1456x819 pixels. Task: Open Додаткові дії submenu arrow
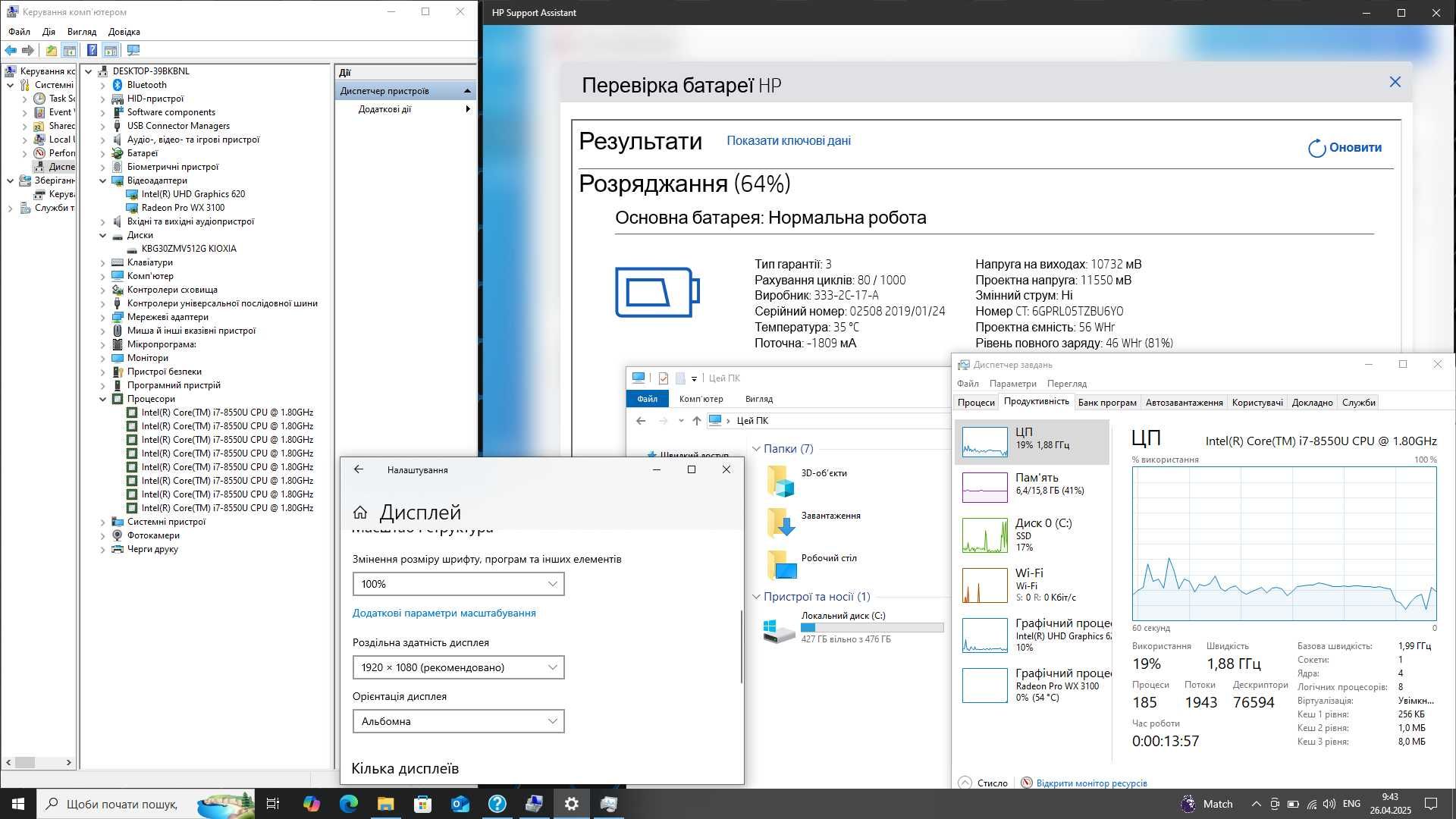click(468, 109)
